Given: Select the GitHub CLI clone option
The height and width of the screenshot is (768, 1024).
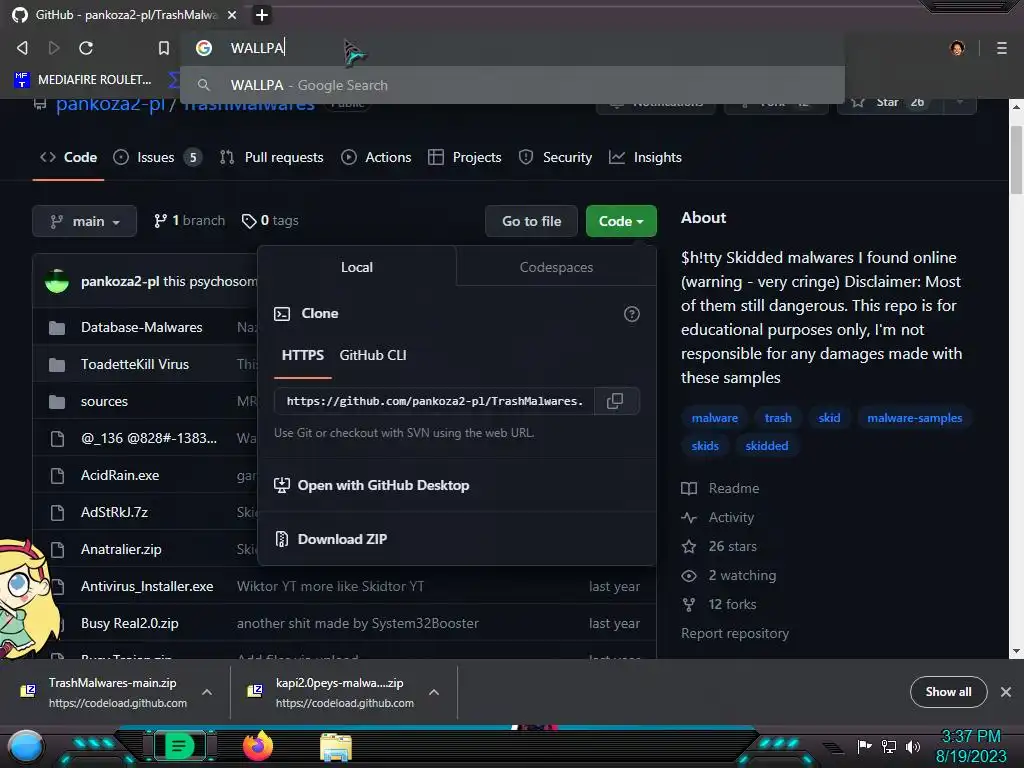Looking at the screenshot, I should click(373, 355).
